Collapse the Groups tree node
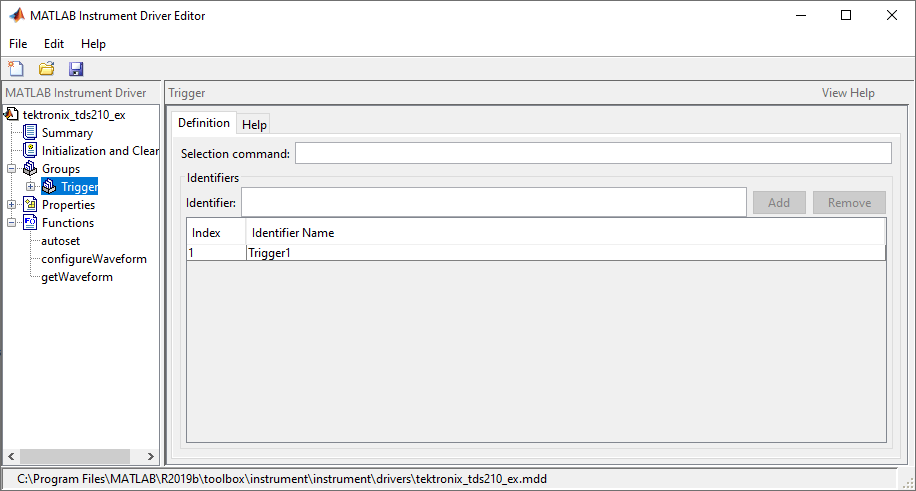 coord(12,169)
